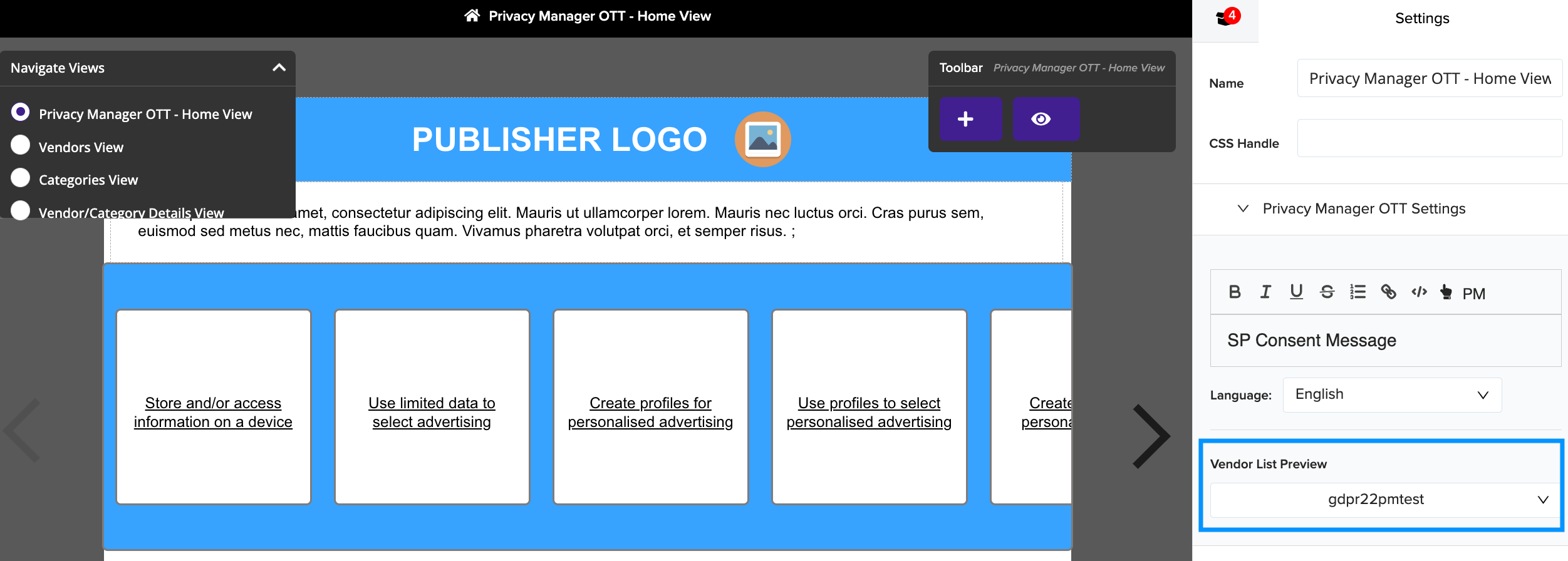Screen dimensions: 1568x561
Task: Open the Settings tab
Action: pos(1422,18)
